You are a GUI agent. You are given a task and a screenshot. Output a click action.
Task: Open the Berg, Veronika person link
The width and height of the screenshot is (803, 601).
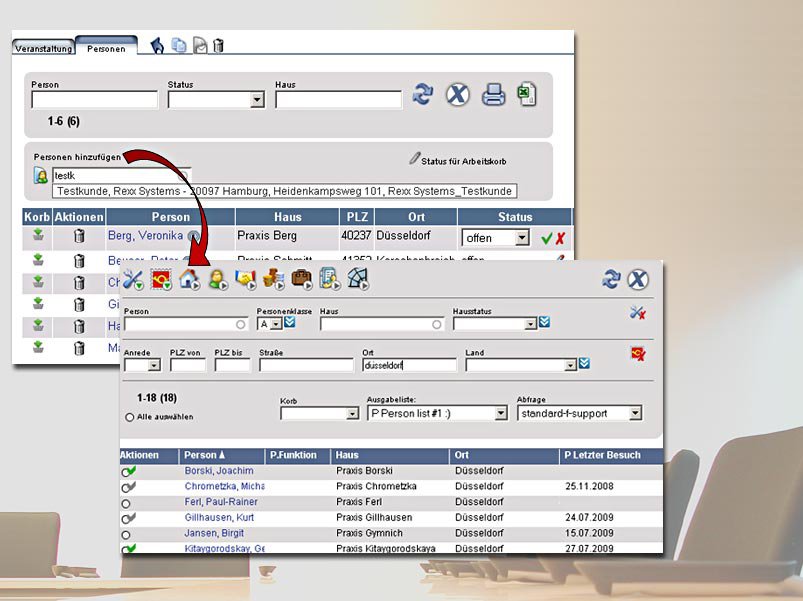click(x=145, y=235)
